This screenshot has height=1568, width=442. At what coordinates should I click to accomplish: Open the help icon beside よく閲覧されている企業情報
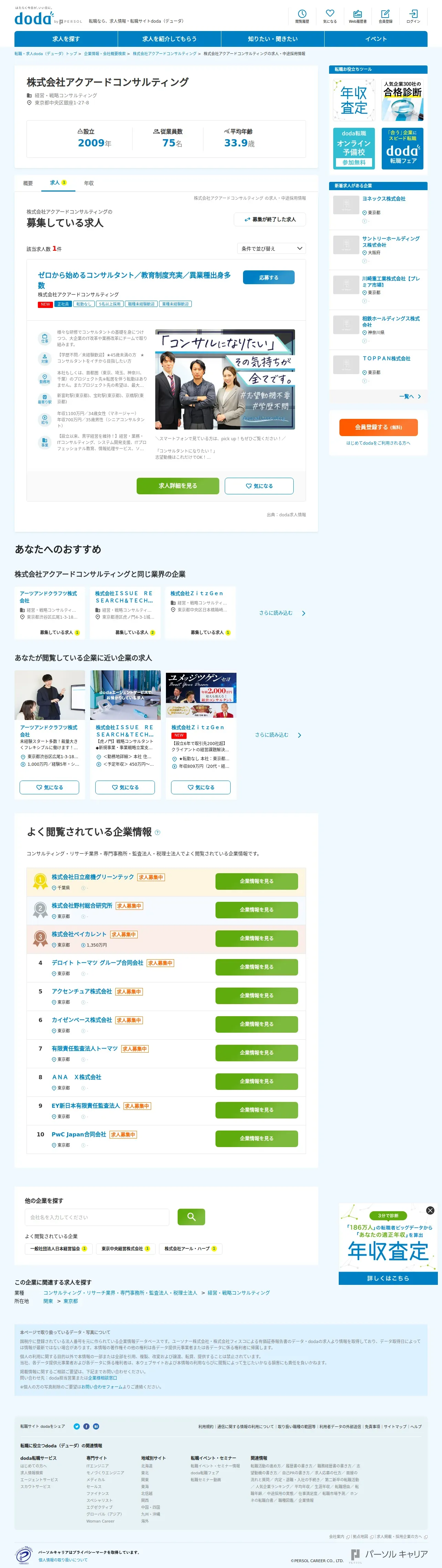pyautogui.click(x=157, y=832)
